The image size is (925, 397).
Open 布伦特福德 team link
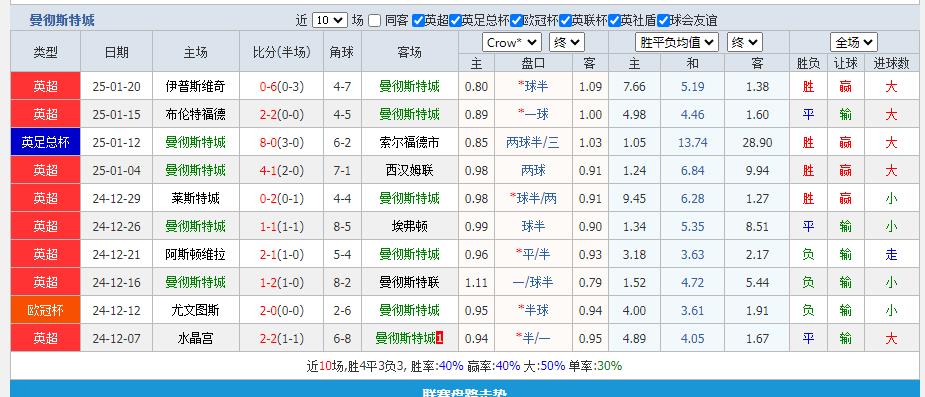pos(195,114)
